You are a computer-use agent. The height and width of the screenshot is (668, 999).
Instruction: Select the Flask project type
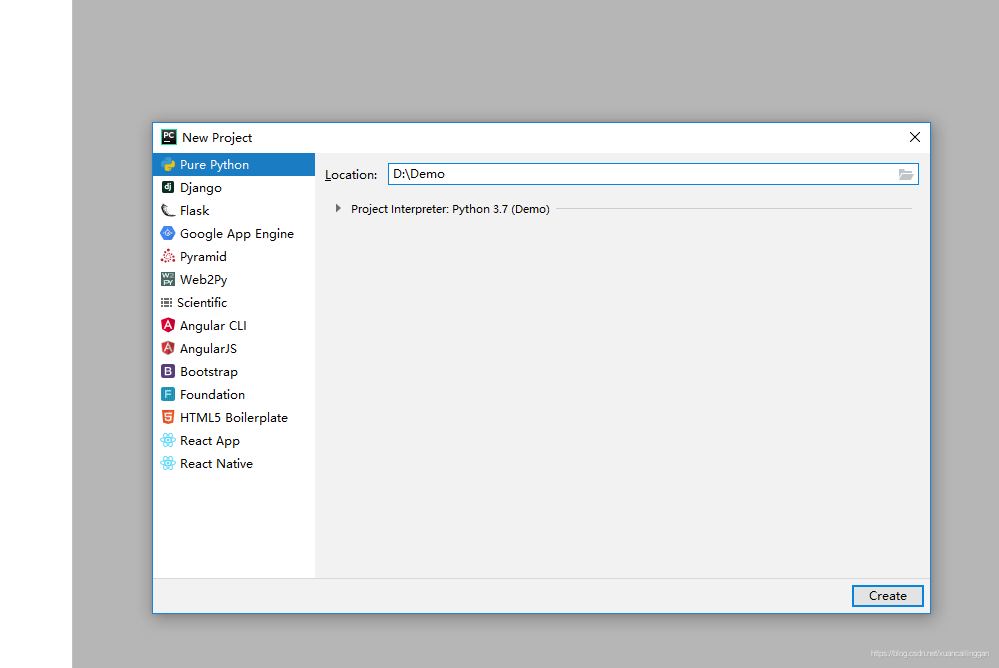click(234, 210)
